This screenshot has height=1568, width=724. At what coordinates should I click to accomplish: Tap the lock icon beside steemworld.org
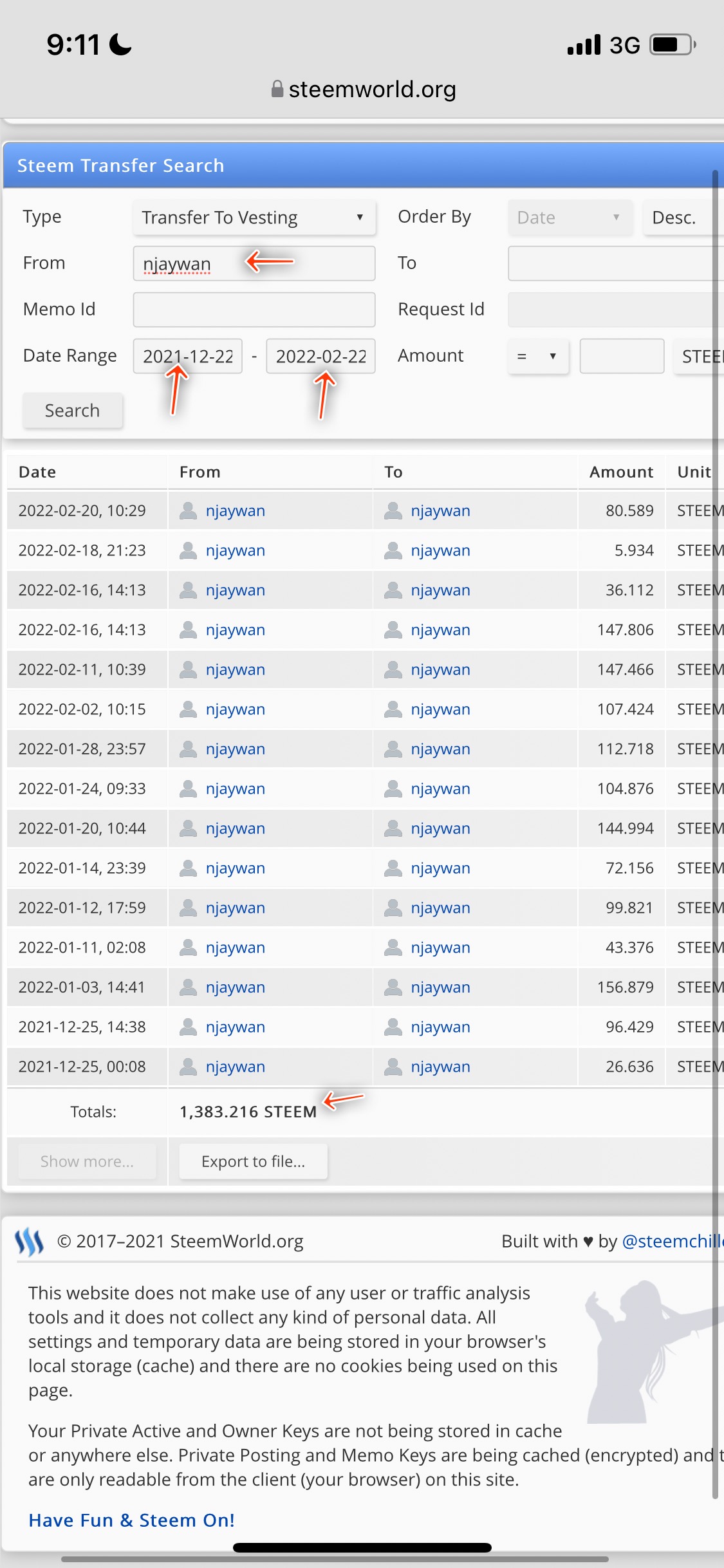tap(277, 89)
